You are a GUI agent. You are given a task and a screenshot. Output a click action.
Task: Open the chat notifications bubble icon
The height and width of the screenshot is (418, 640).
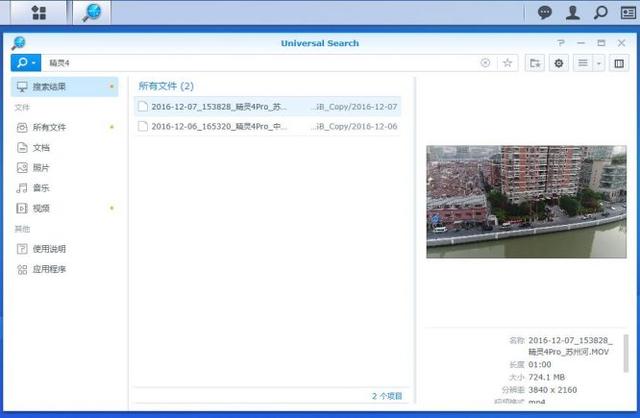tap(544, 13)
